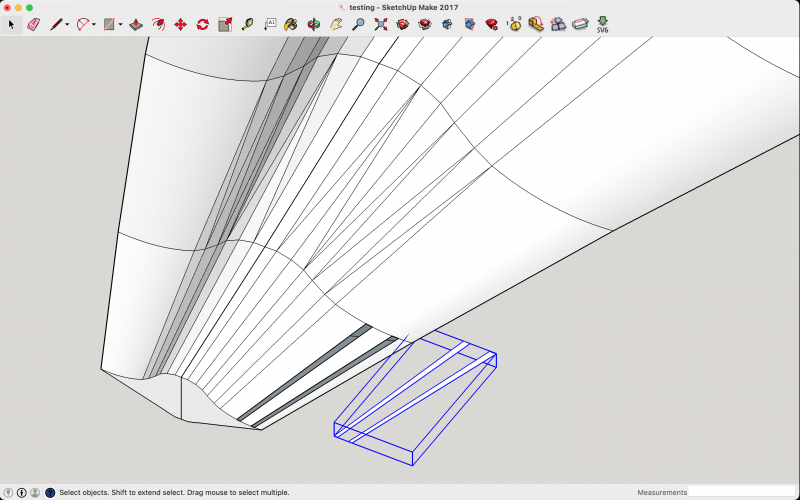Click the Measurements input box
This screenshot has height=500, width=800.
tap(740, 493)
